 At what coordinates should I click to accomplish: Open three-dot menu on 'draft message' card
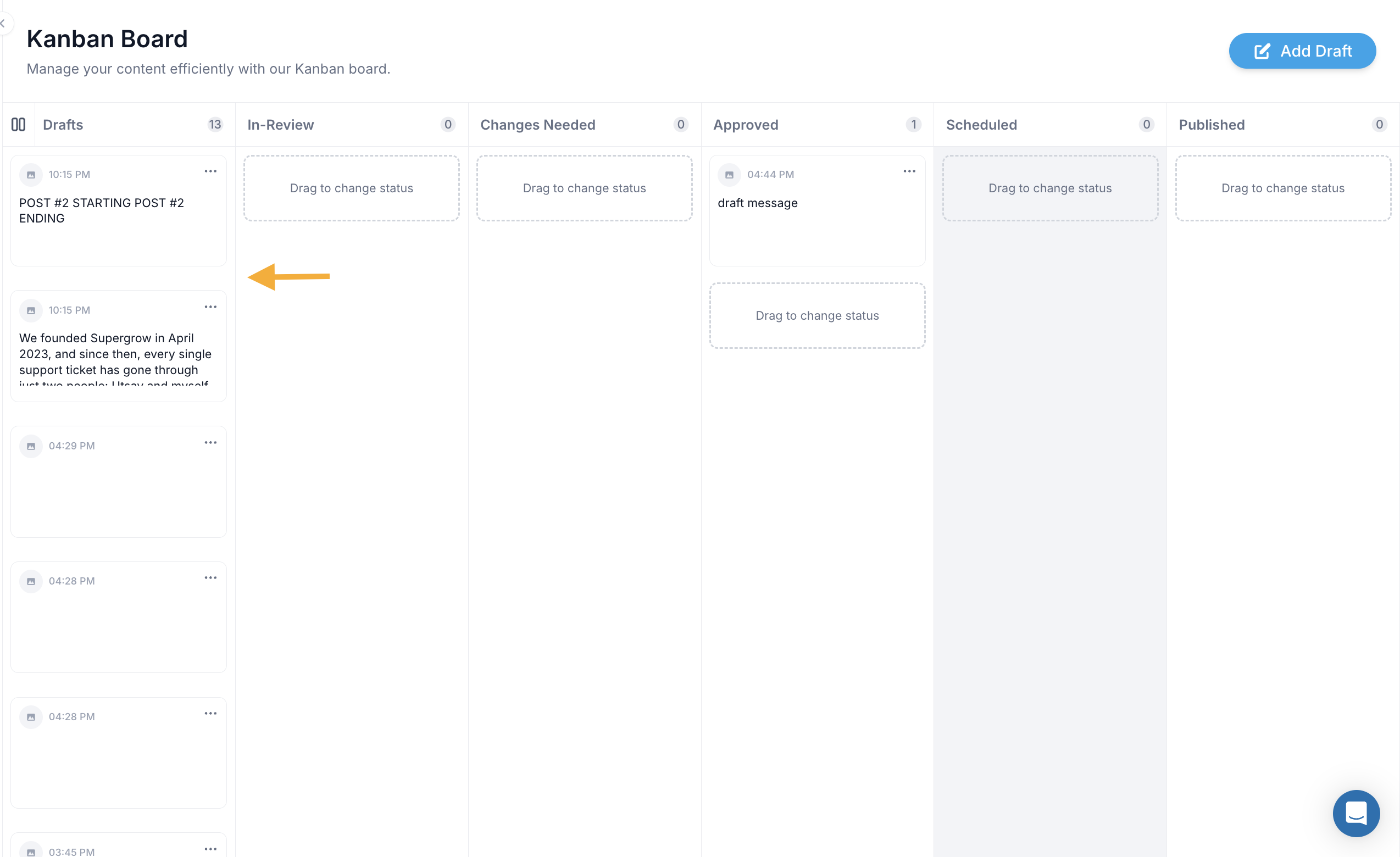tap(909, 171)
